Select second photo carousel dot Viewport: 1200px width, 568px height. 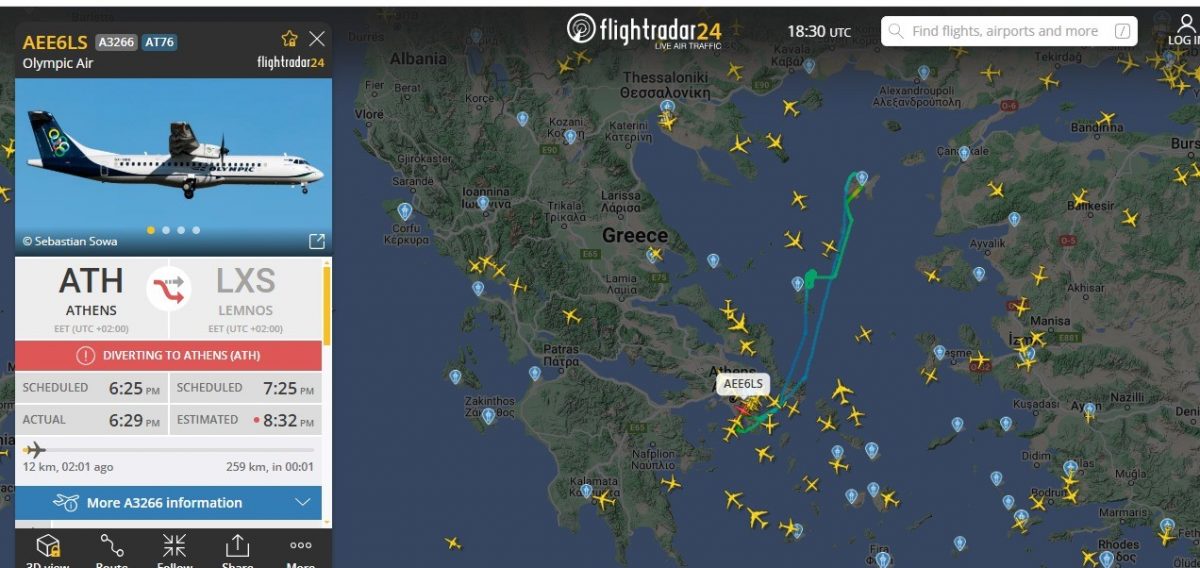point(166,230)
